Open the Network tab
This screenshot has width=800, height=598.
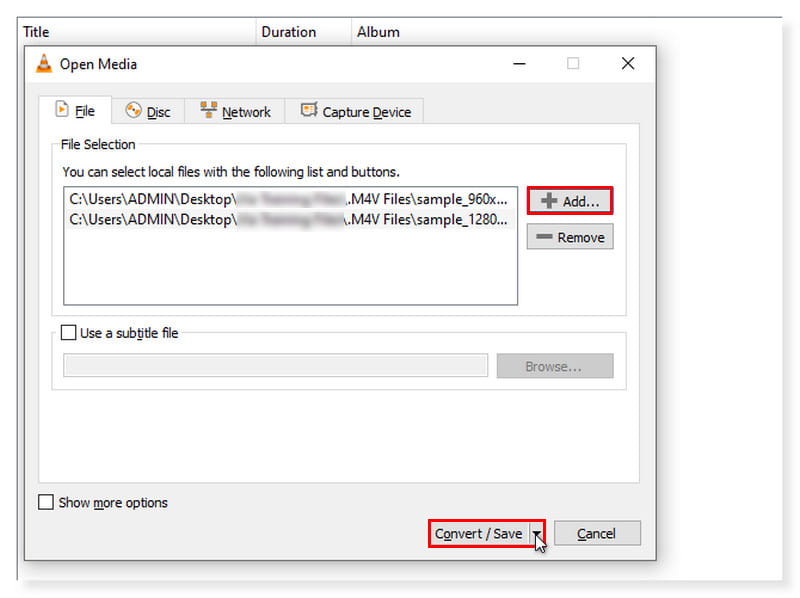click(x=235, y=112)
